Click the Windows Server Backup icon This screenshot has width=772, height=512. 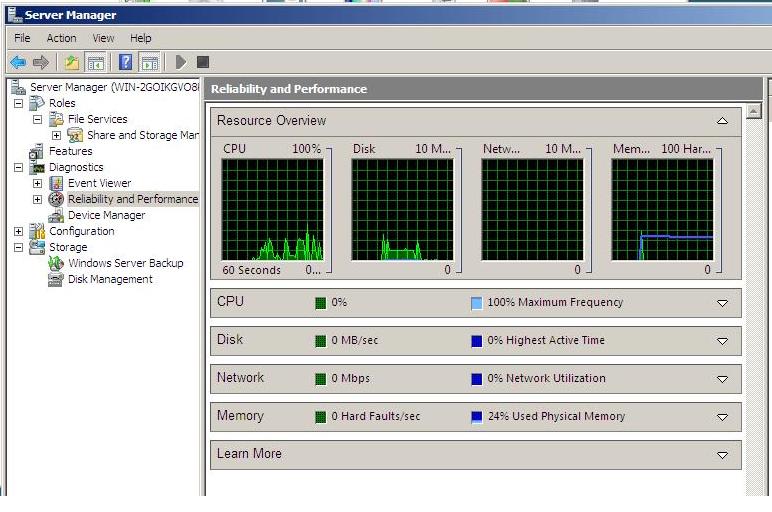pyautogui.click(x=56, y=263)
